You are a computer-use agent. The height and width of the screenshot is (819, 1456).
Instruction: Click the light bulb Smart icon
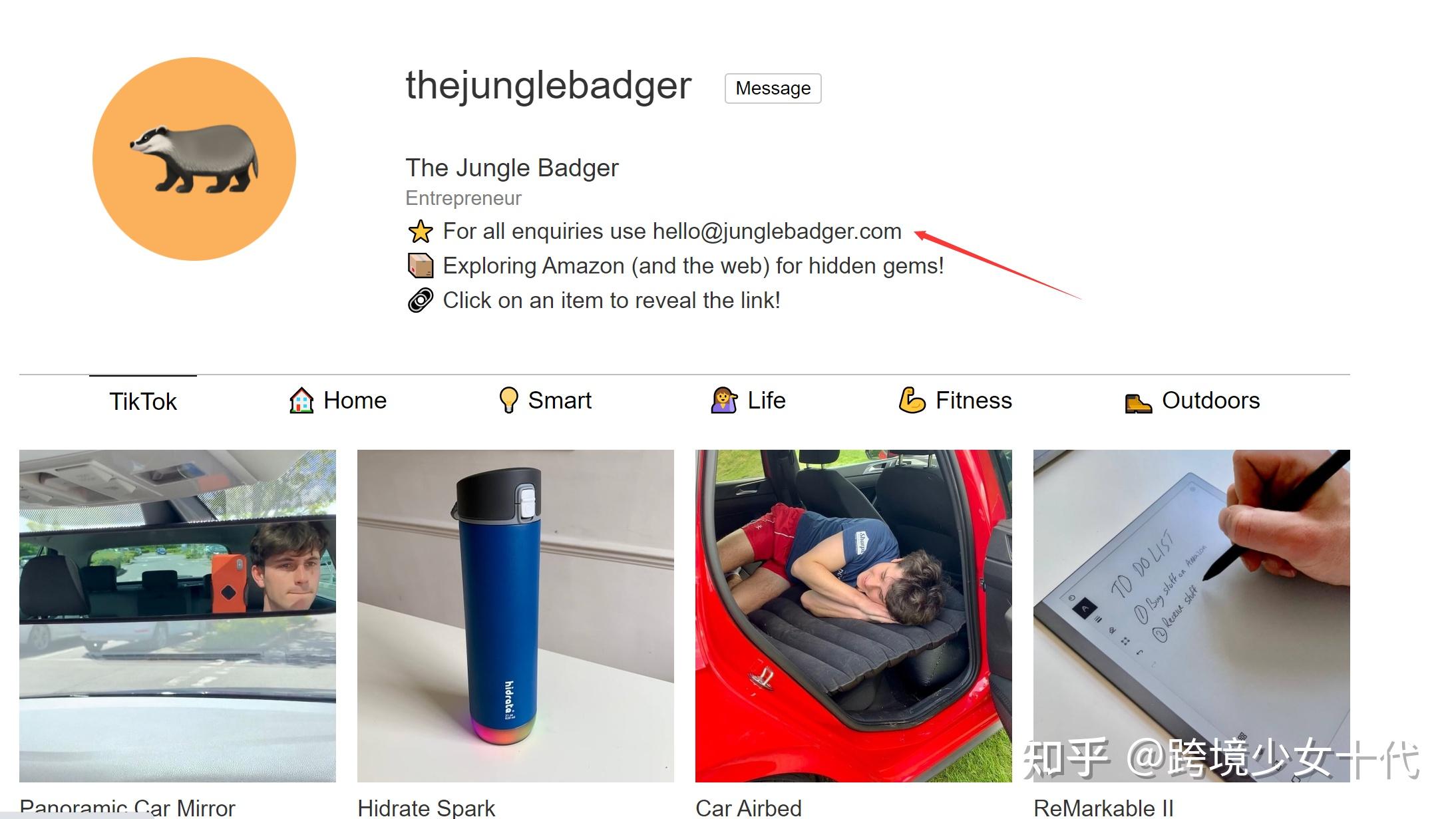coord(508,401)
